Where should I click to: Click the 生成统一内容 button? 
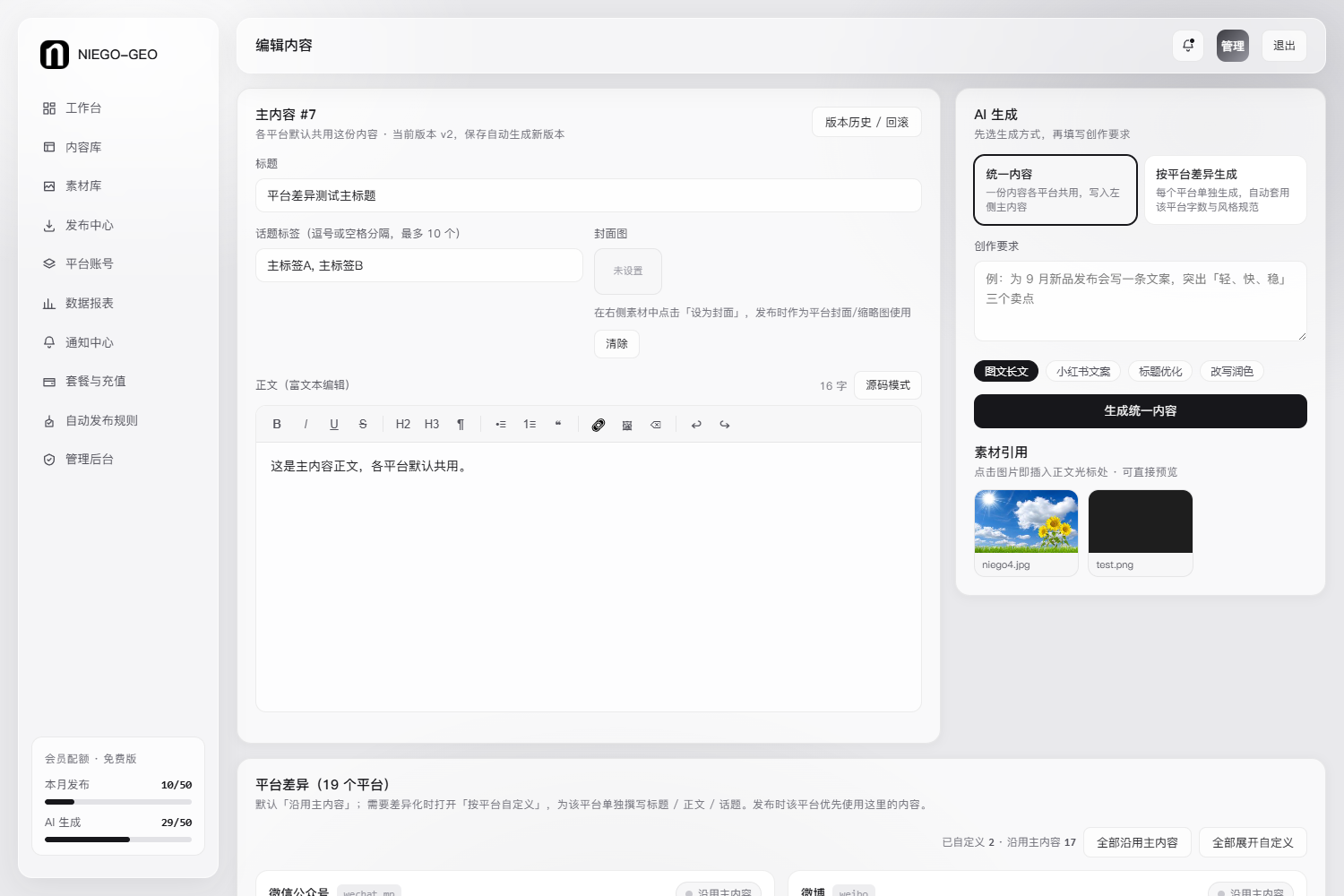(x=1141, y=411)
